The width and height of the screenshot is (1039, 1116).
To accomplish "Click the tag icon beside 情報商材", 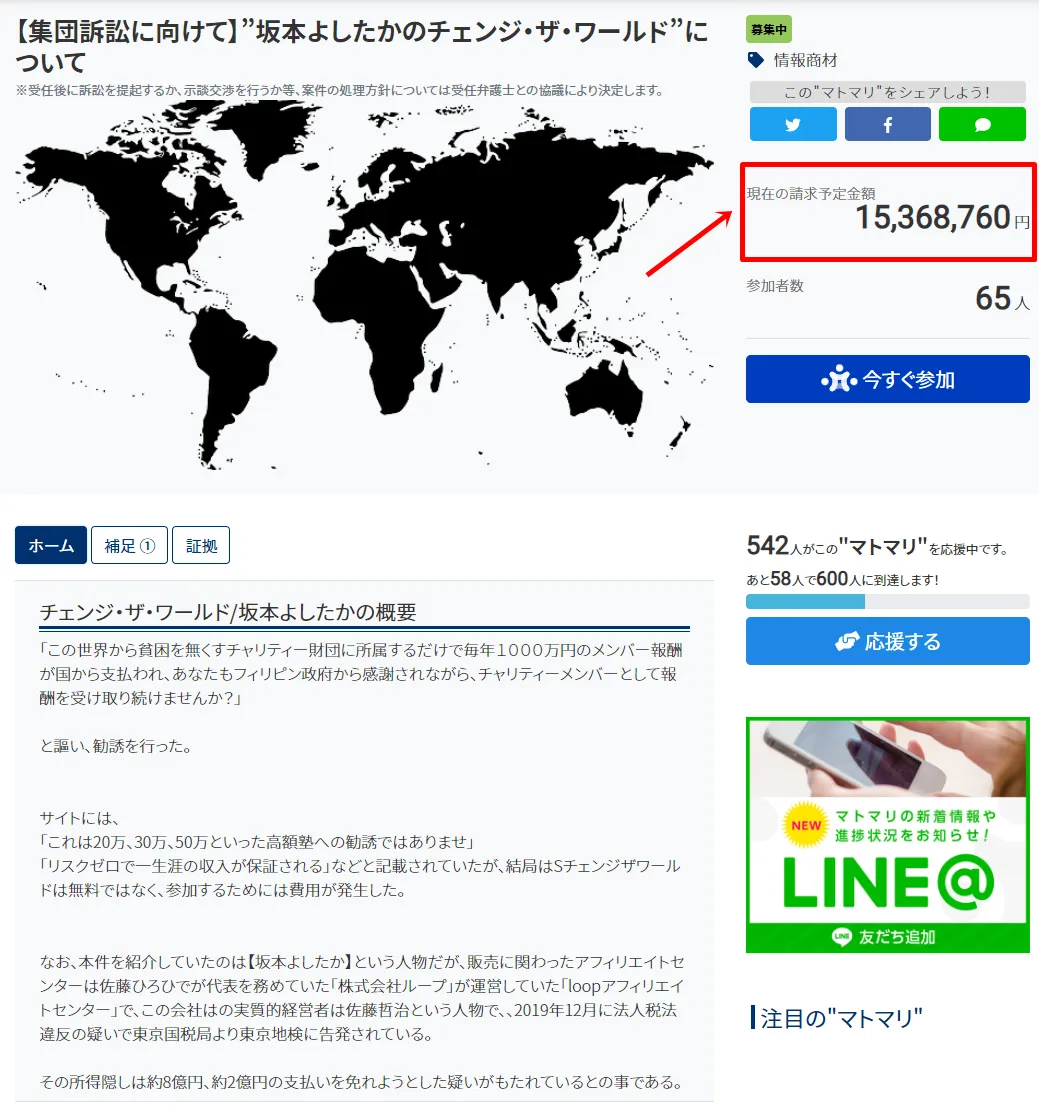I will pyautogui.click(x=756, y=60).
